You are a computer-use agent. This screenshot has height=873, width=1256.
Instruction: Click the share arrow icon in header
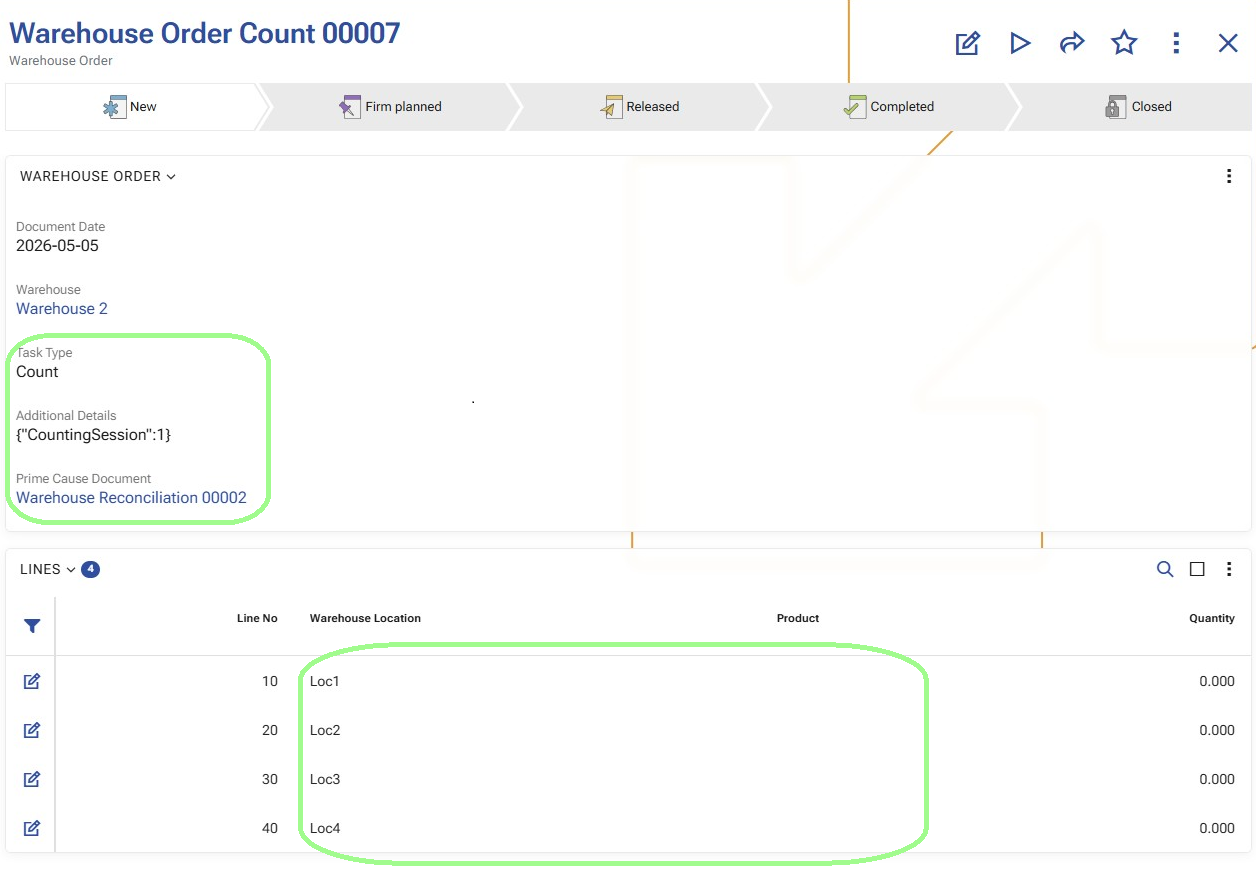coord(1072,43)
